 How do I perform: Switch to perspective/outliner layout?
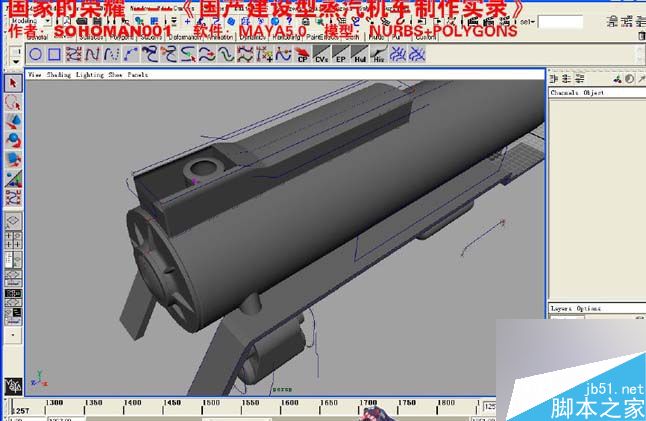pyautogui.click(x=13, y=260)
